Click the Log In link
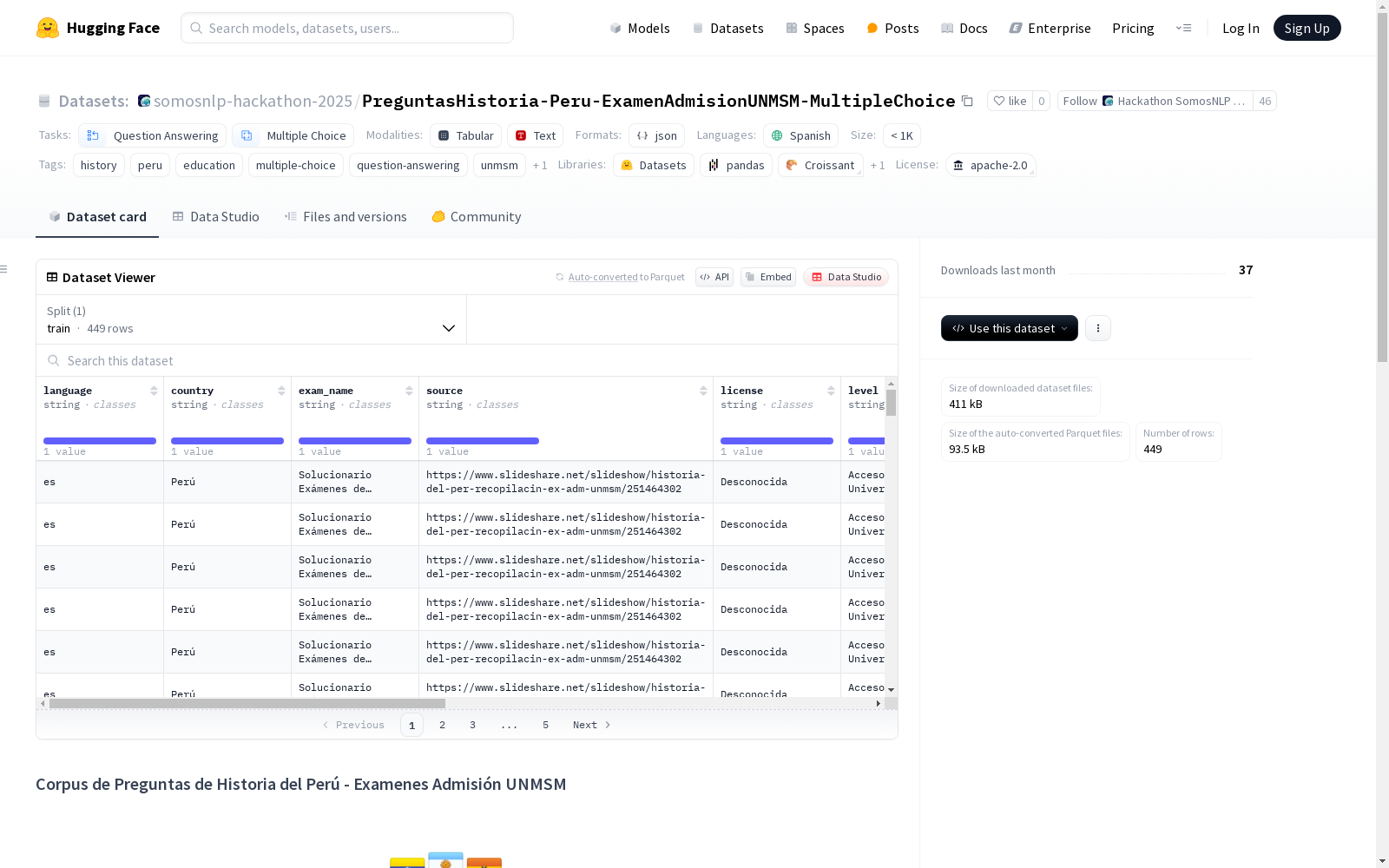The width and height of the screenshot is (1389, 868). [x=1241, y=28]
